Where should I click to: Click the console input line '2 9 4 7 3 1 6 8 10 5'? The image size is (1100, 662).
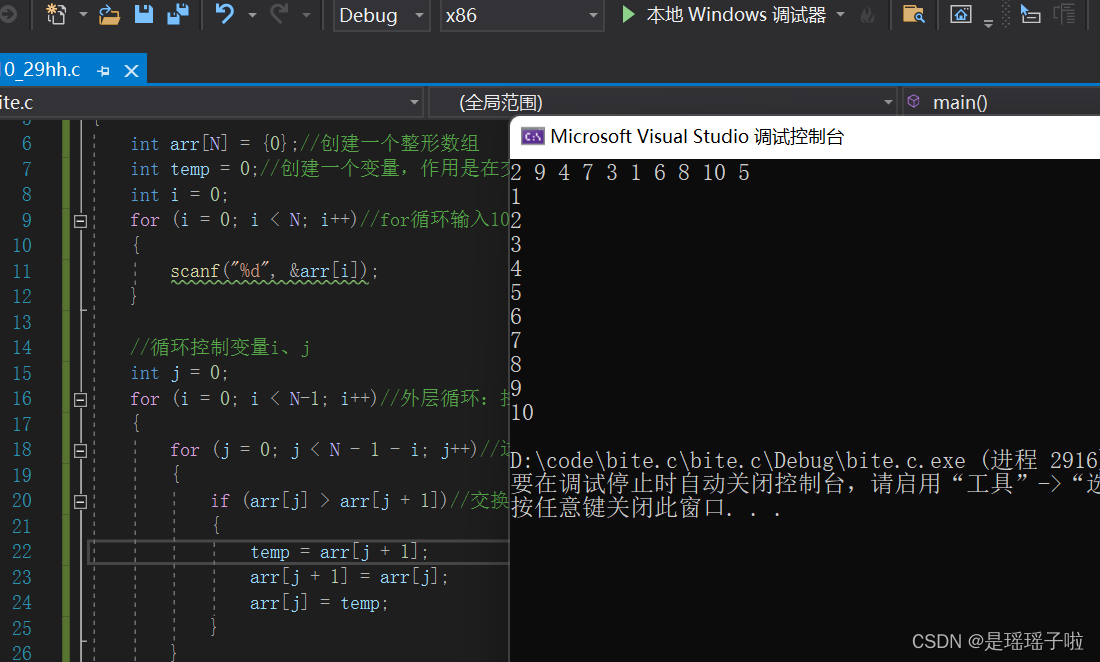630,173
